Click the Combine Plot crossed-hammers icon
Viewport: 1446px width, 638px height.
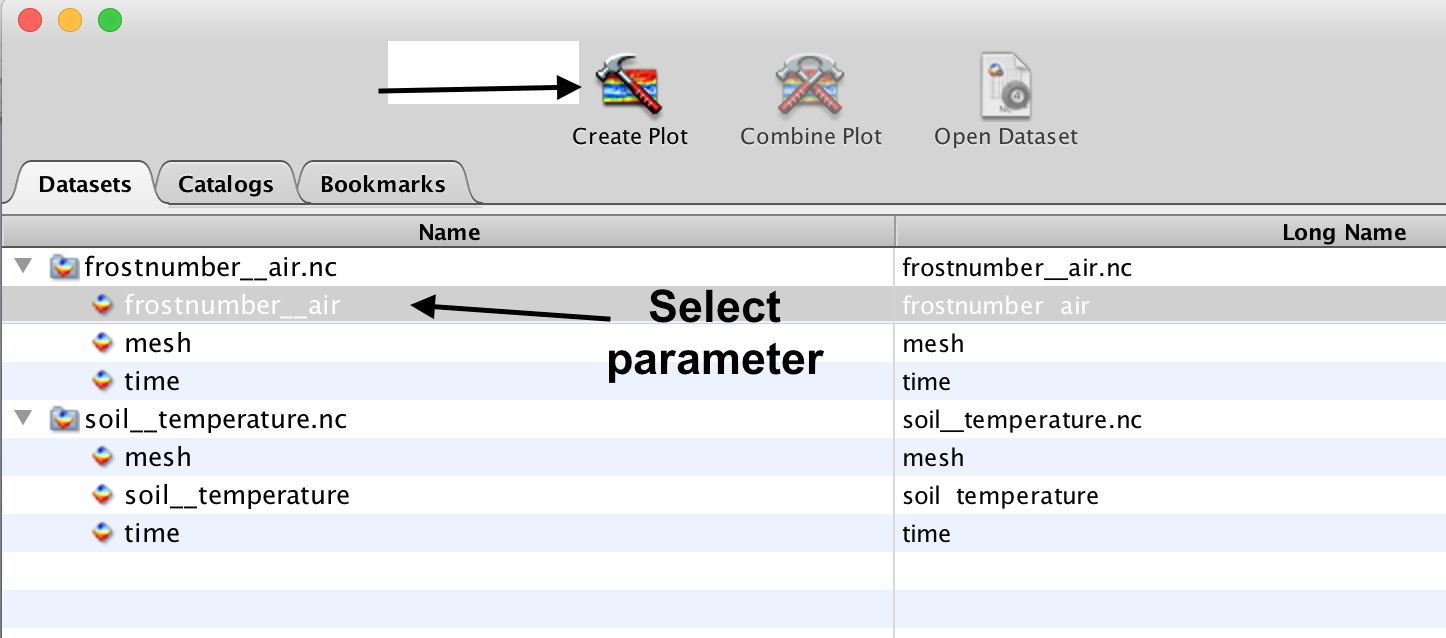811,86
